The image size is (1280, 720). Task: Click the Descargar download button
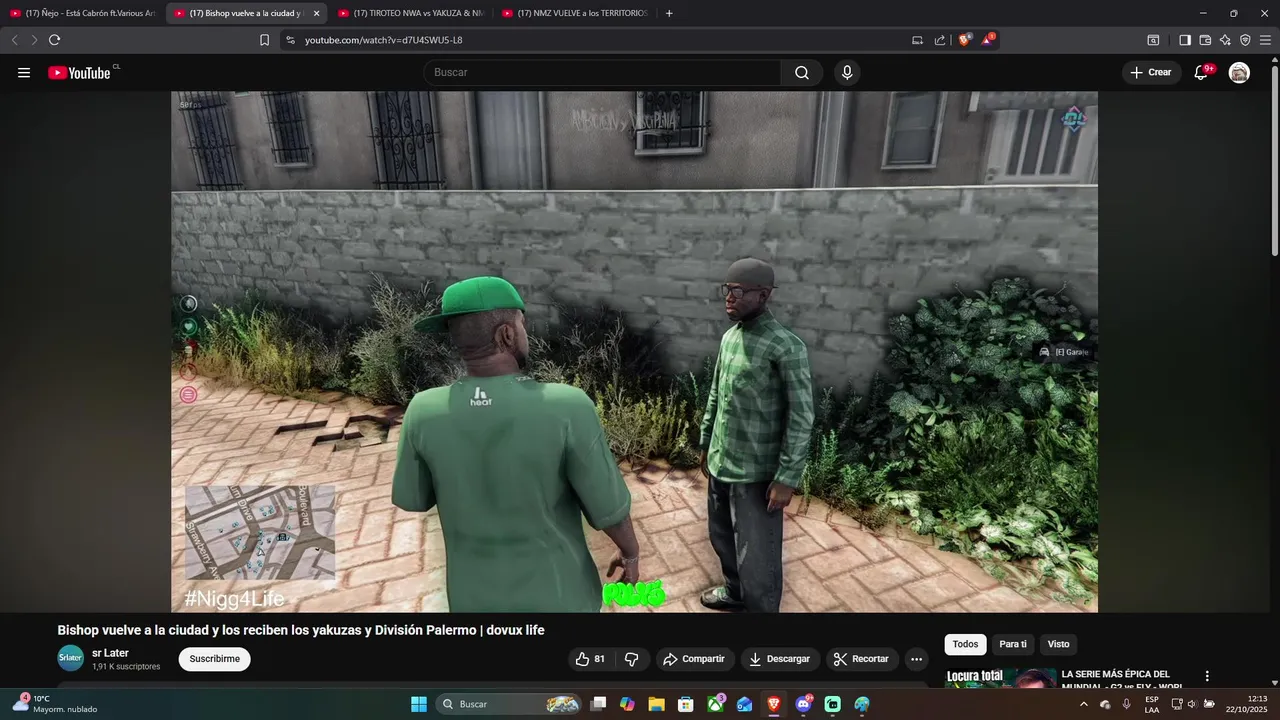[x=779, y=659]
